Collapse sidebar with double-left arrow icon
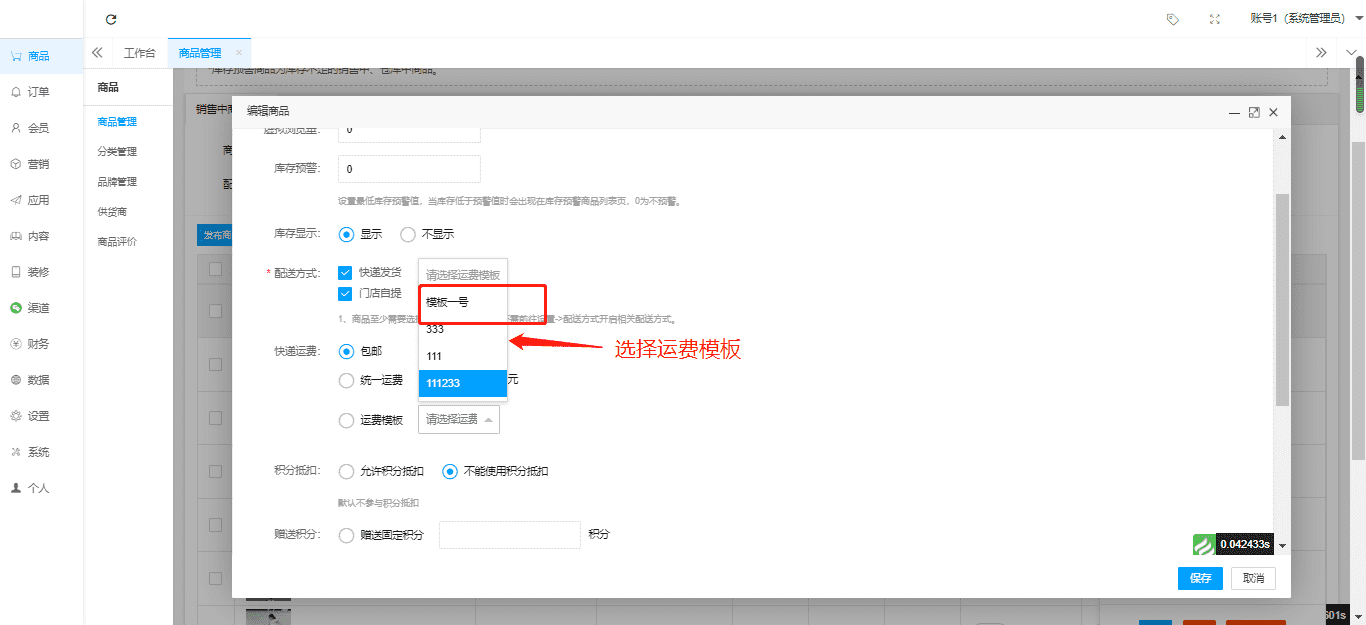This screenshot has height=625, width=1366. (x=97, y=53)
